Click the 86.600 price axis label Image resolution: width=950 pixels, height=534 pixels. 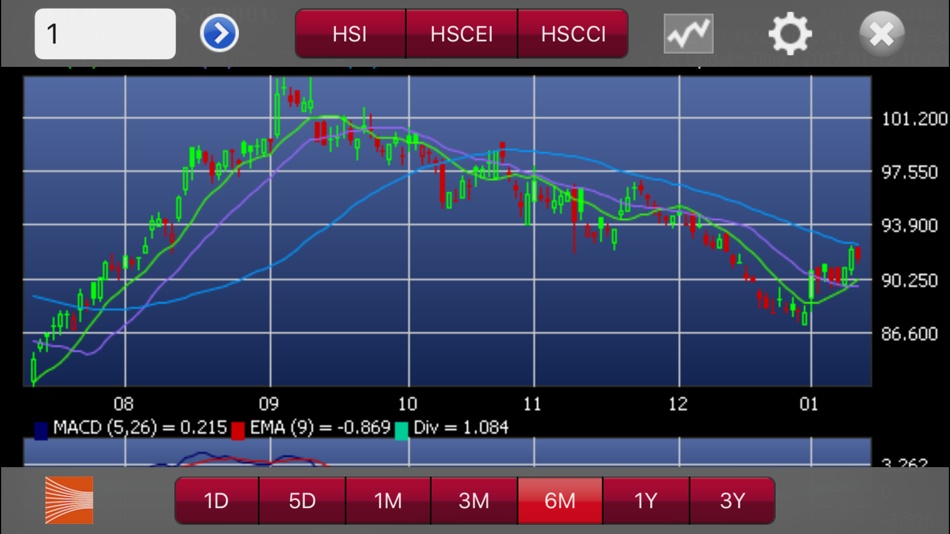point(909,334)
